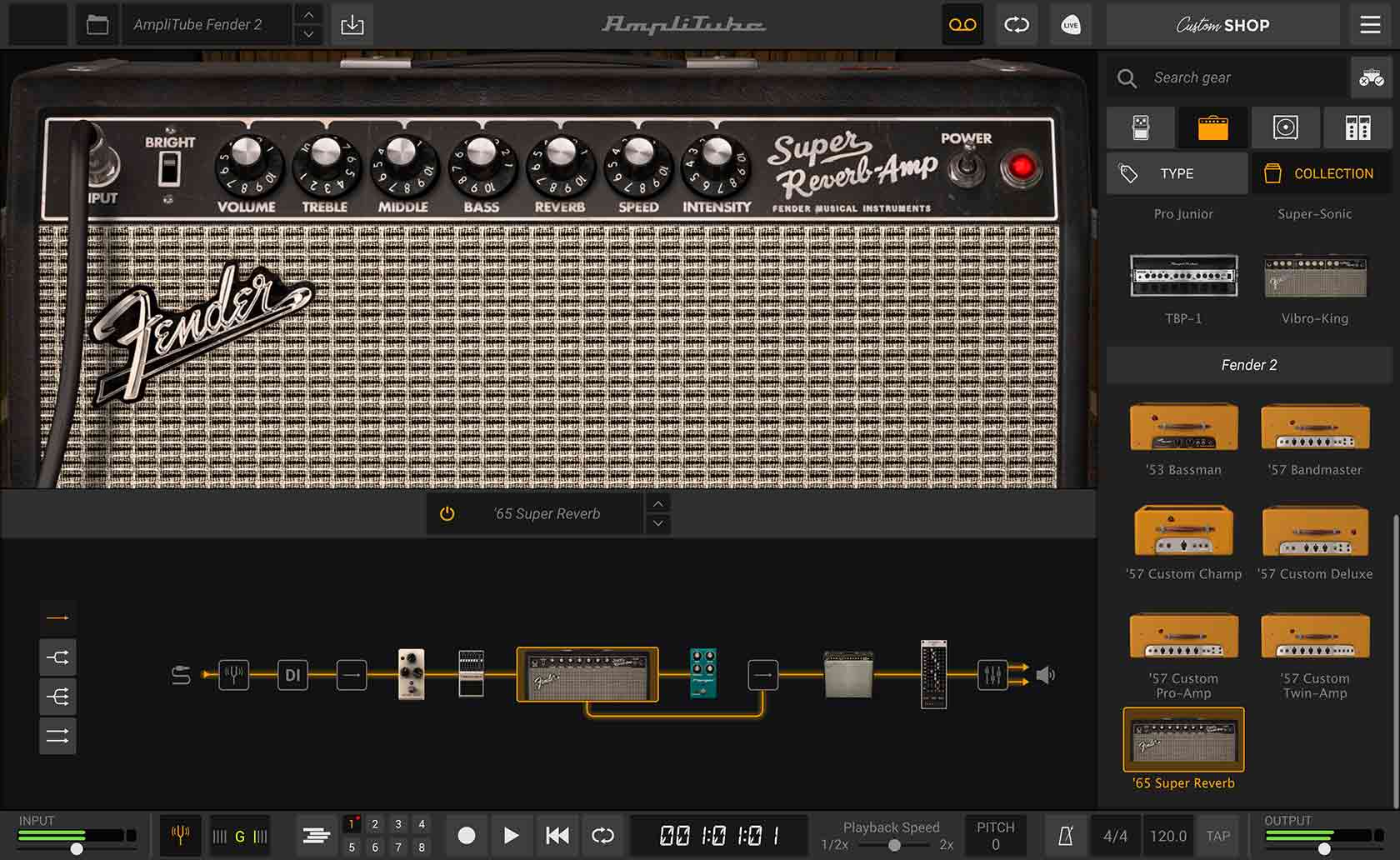Choose the '53 Bassman amp thumbnail
Viewport: 1400px width, 860px height.
click(x=1183, y=428)
